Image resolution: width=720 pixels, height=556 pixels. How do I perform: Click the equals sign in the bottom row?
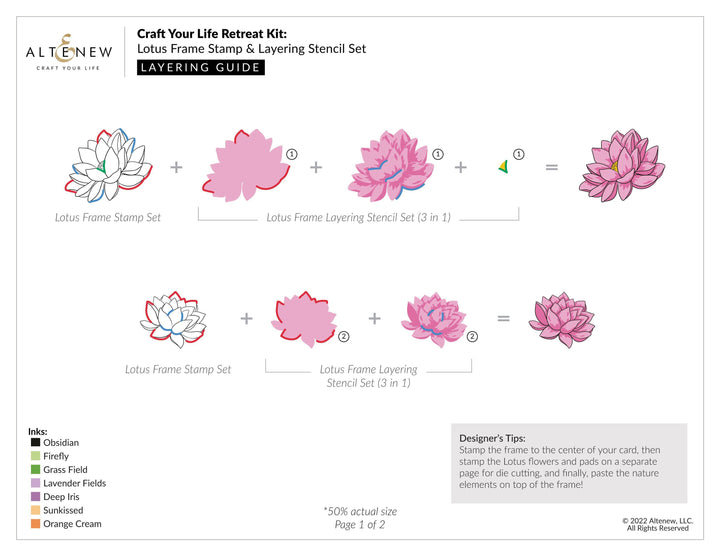503,319
